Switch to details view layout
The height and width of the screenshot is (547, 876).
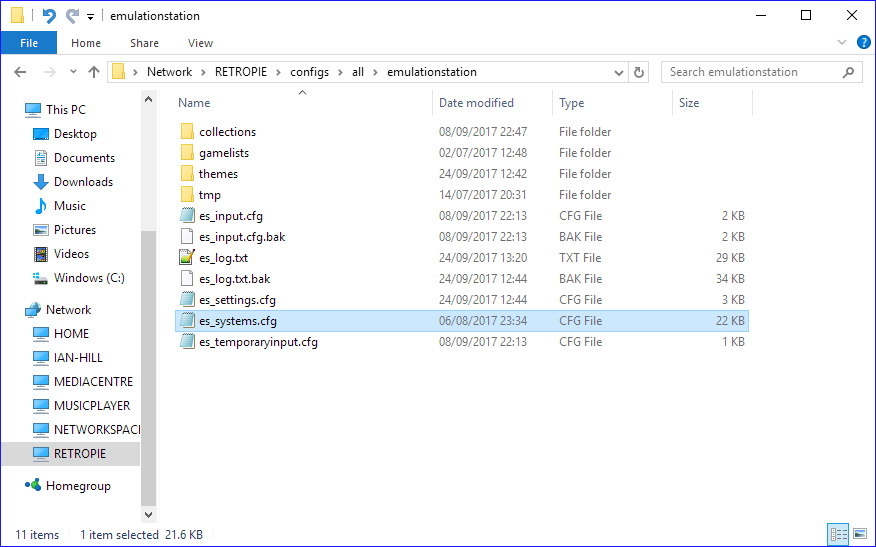tap(838, 535)
